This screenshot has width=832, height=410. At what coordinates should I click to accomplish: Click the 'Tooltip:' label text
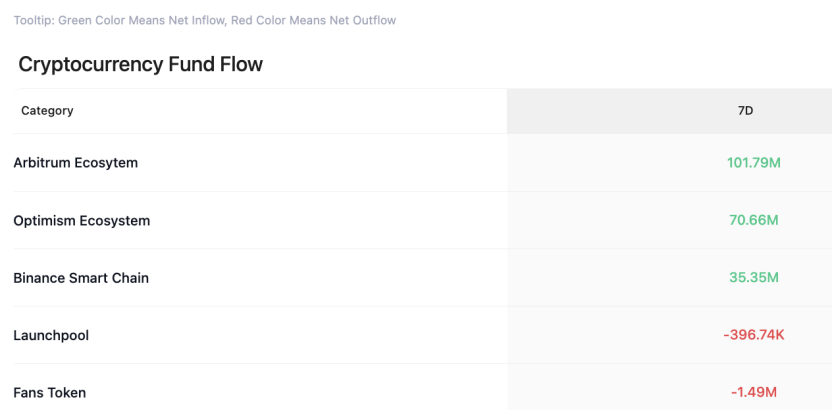pos(34,21)
